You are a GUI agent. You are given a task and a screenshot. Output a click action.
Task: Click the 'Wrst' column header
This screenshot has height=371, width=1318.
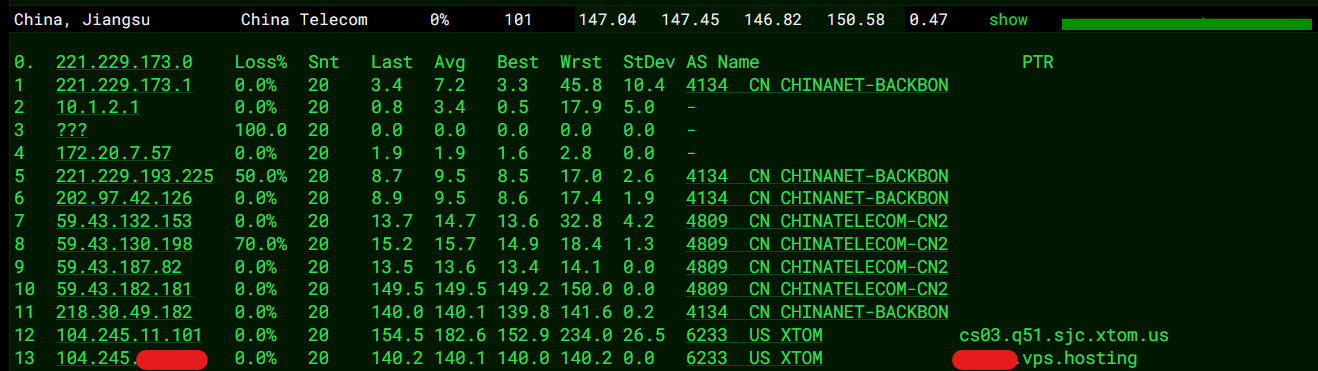581,62
